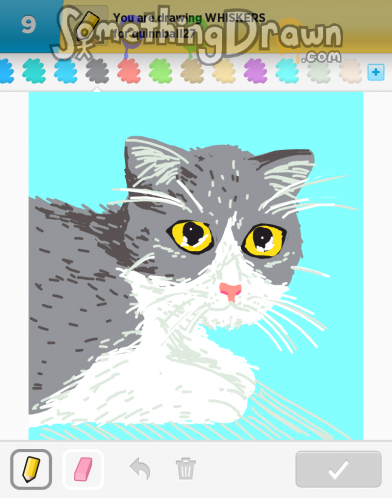The height and width of the screenshot is (498, 392).
Task: Pick the pale gray-green color swatch
Action: [x=319, y=71]
